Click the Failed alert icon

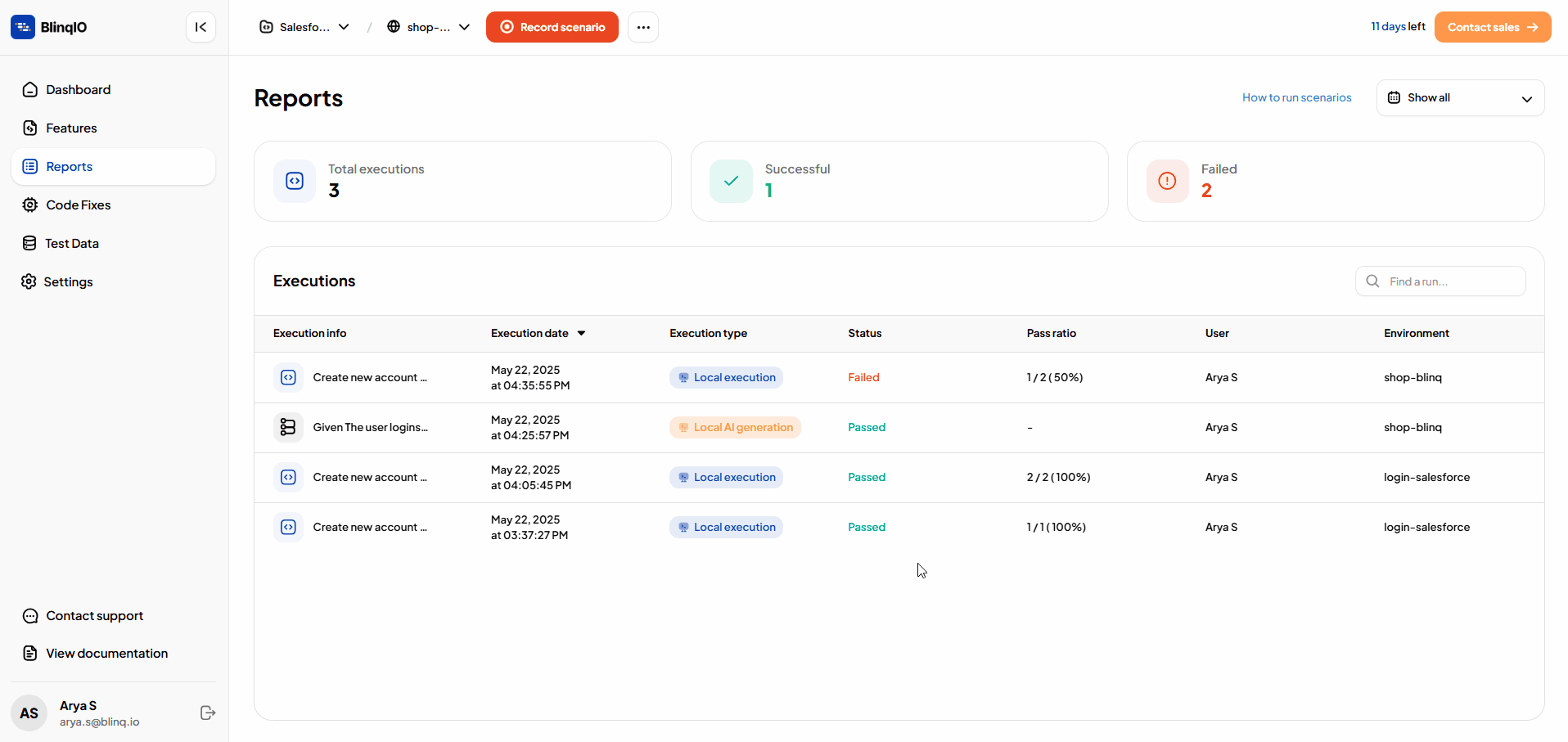pyautogui.click(x=1168, y=182)
